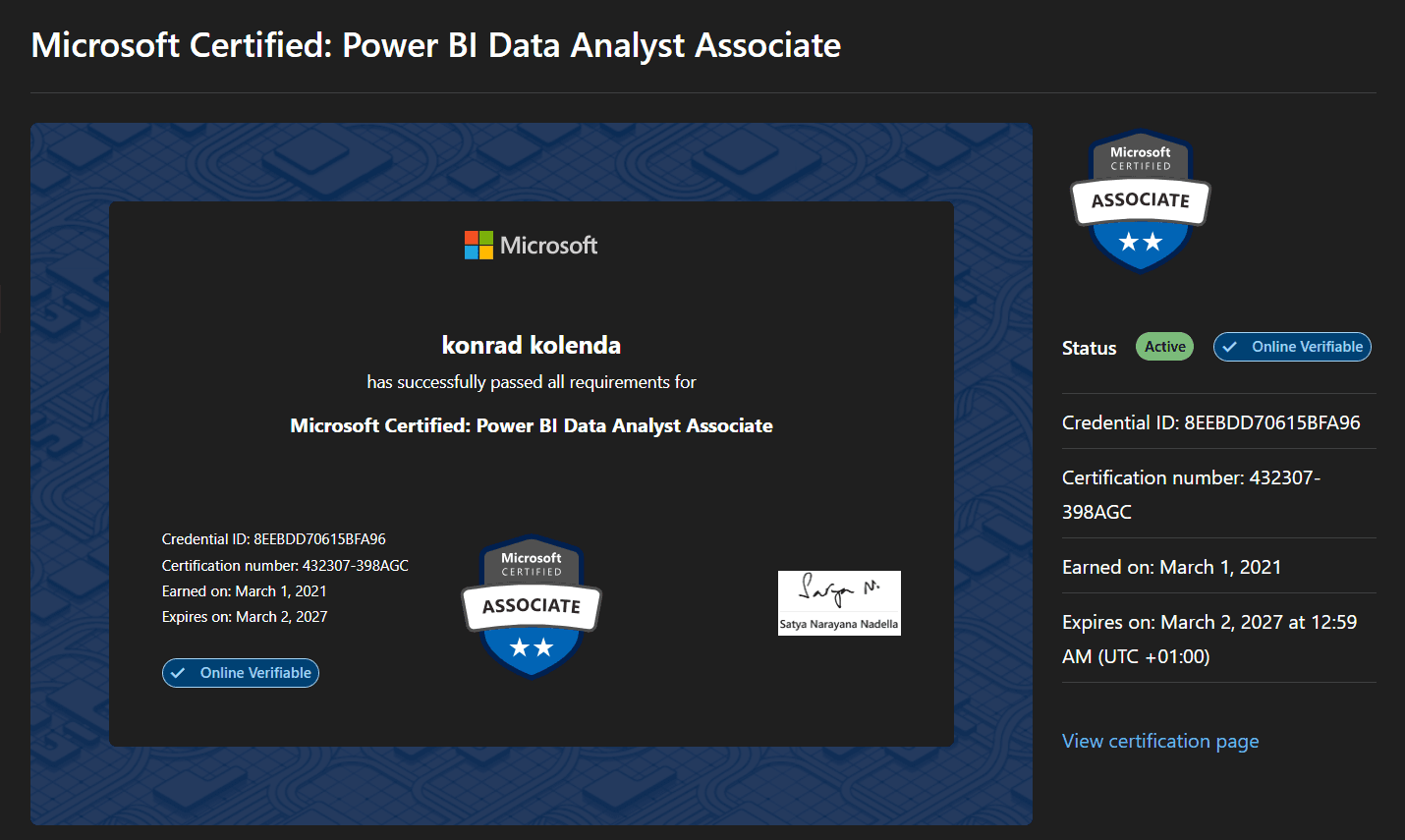Image resolution: width=1405 pixels, height=840 pixels.
Task: Open the View certification page link
Action: coord(1160,741)
